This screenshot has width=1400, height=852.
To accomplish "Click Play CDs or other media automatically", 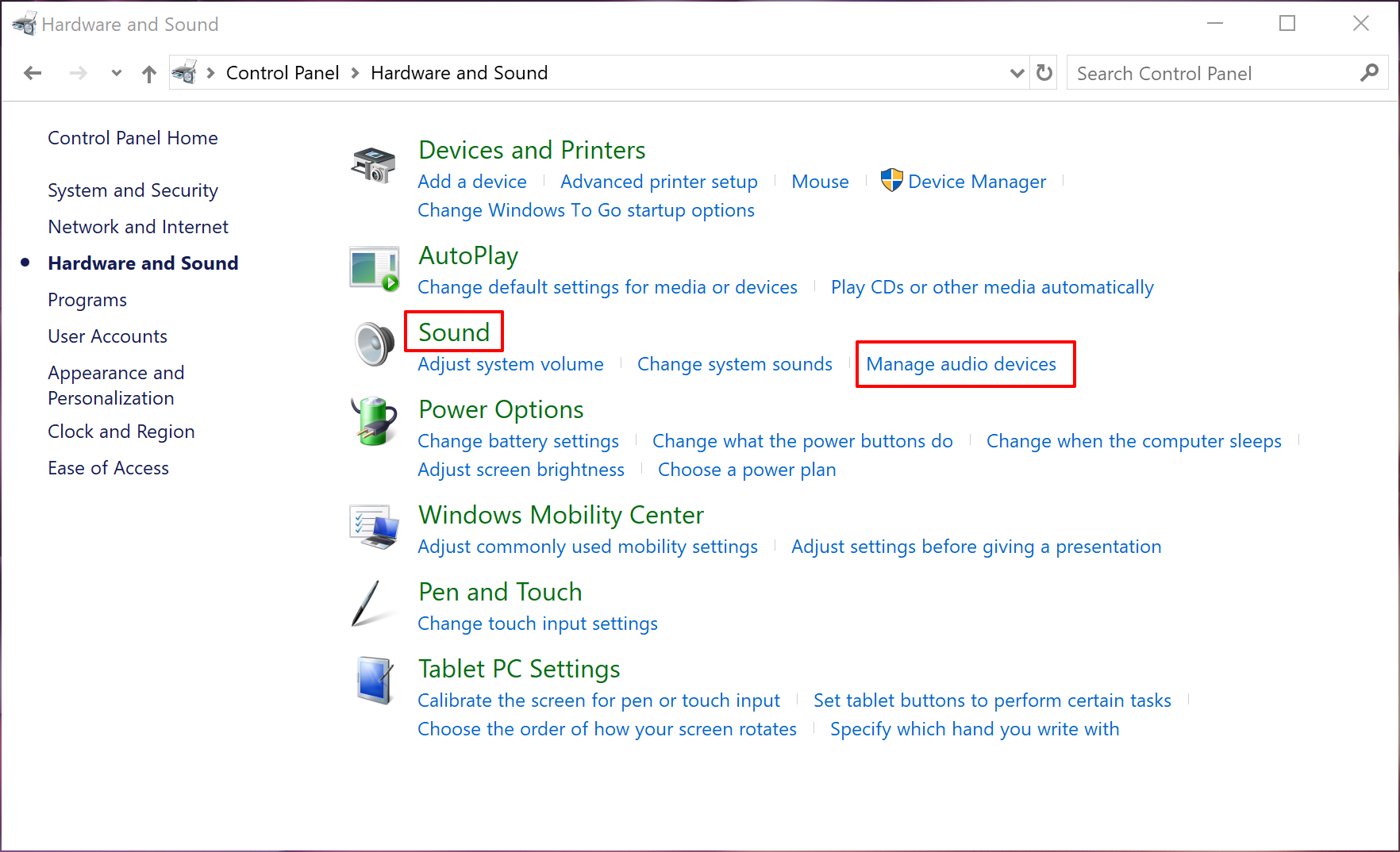I will (992, 287).
